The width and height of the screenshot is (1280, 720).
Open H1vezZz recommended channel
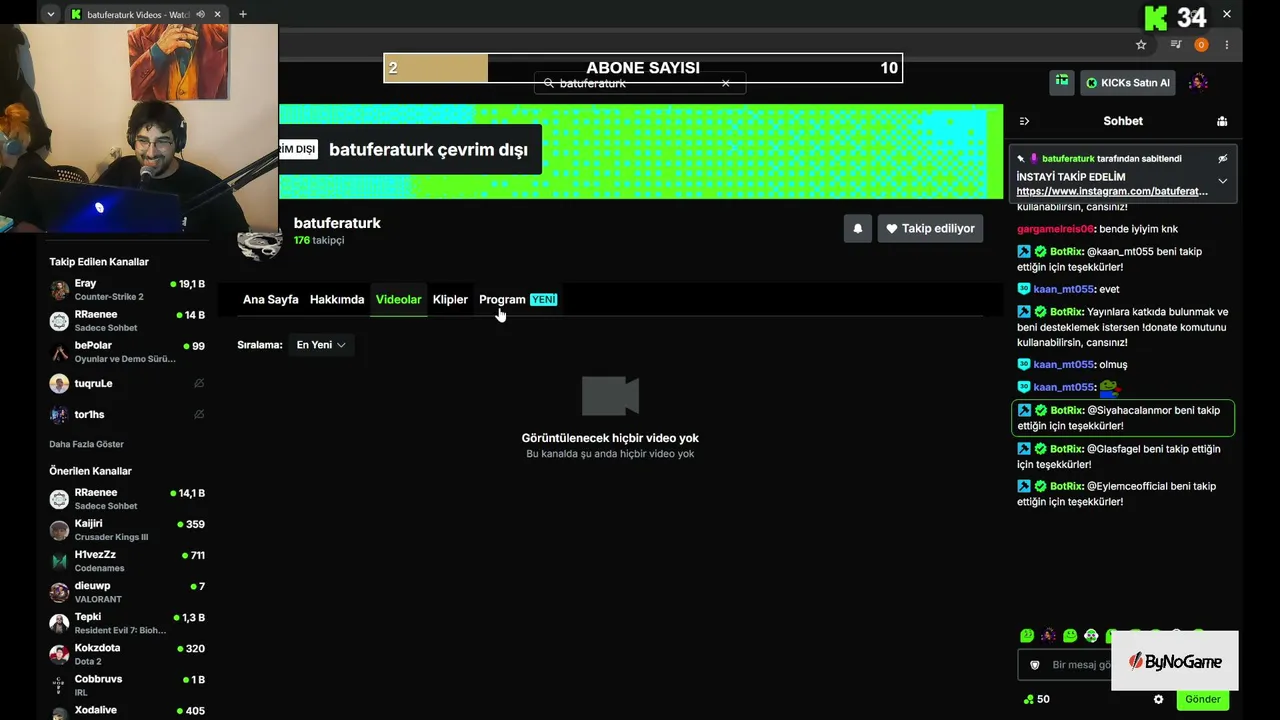click(127, 561)
